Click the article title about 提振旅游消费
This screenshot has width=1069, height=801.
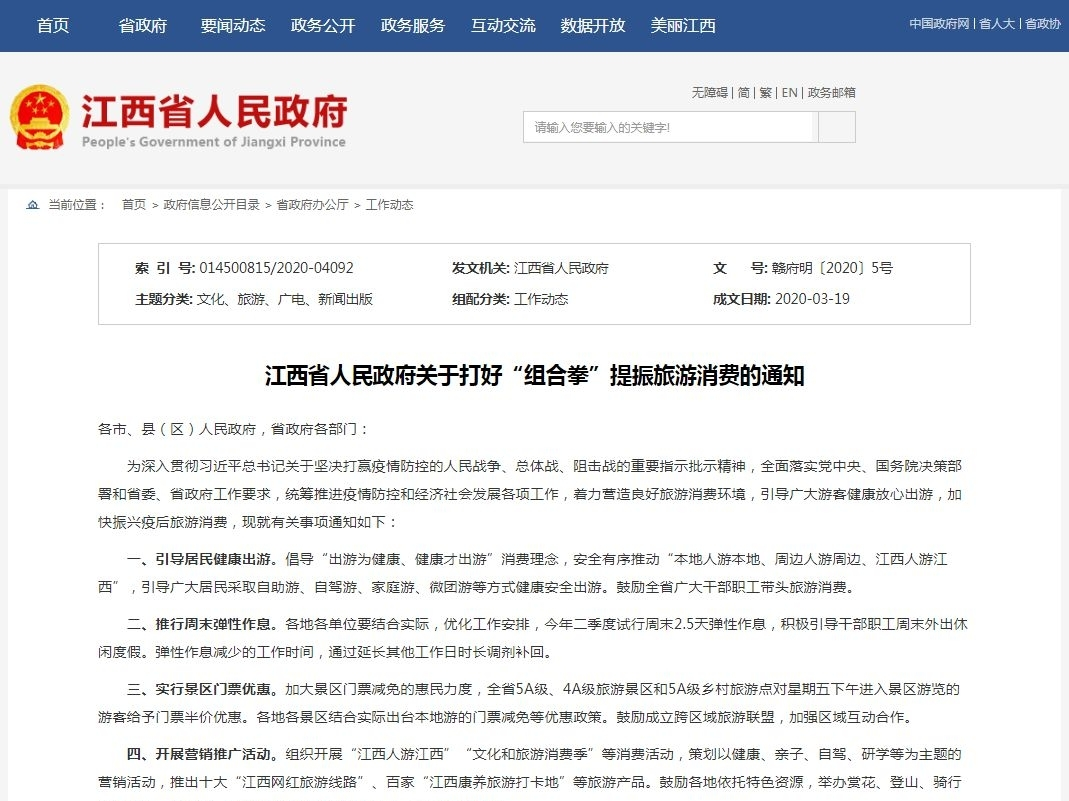(x=534, y=375)
